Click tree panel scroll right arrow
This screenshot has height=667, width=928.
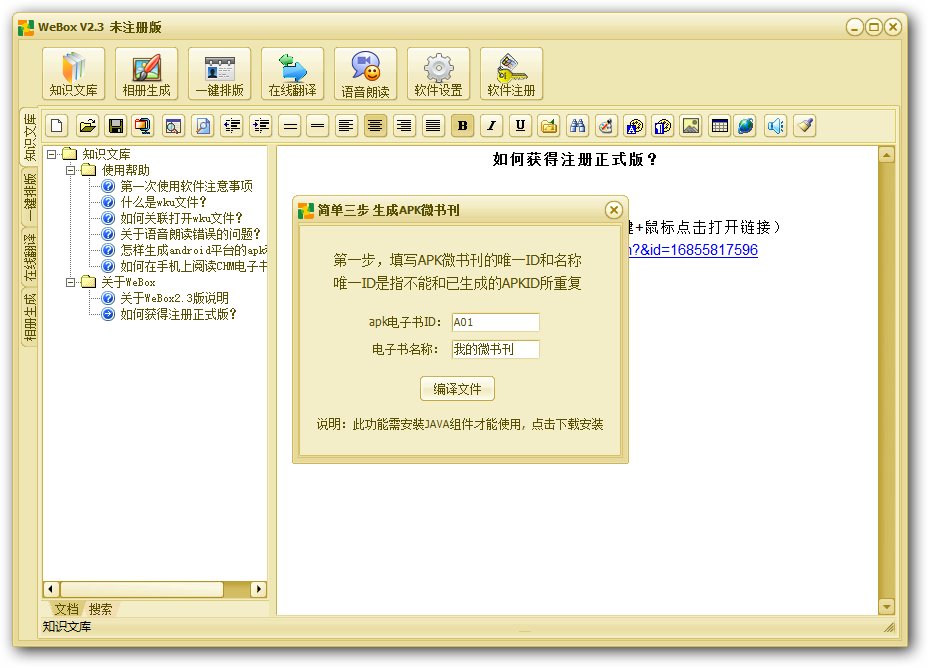coord(258,589)
